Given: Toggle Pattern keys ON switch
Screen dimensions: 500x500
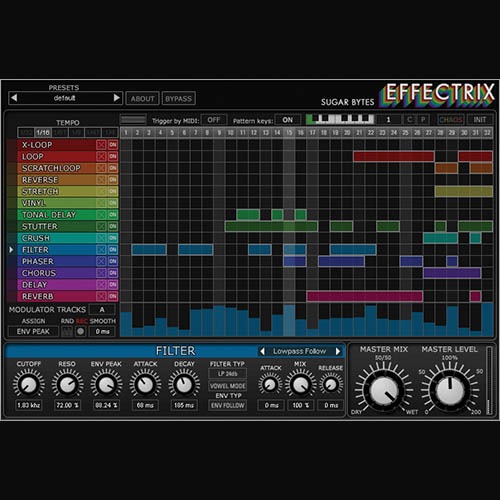Looking at the screenshot, I should pos(287,120).
